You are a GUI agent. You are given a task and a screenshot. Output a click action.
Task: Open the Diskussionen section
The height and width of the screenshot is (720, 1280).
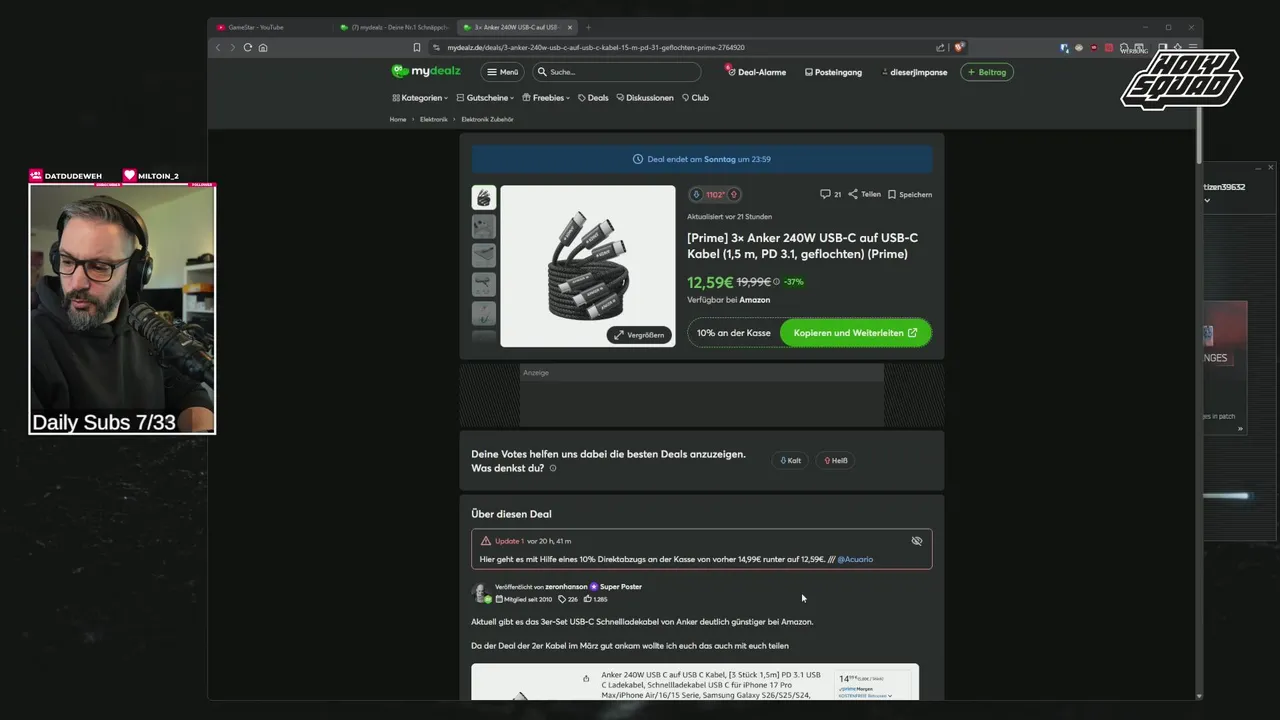[645, 98]
